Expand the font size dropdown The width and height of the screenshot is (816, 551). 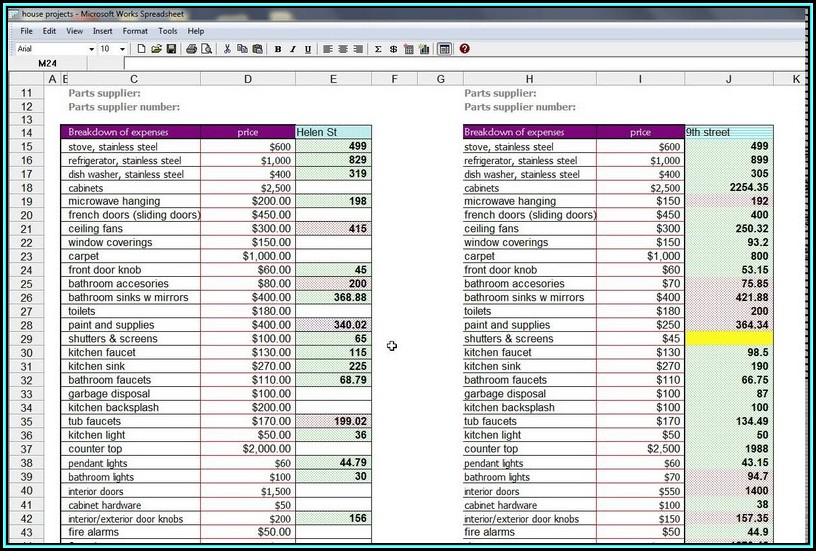[123, 49]
